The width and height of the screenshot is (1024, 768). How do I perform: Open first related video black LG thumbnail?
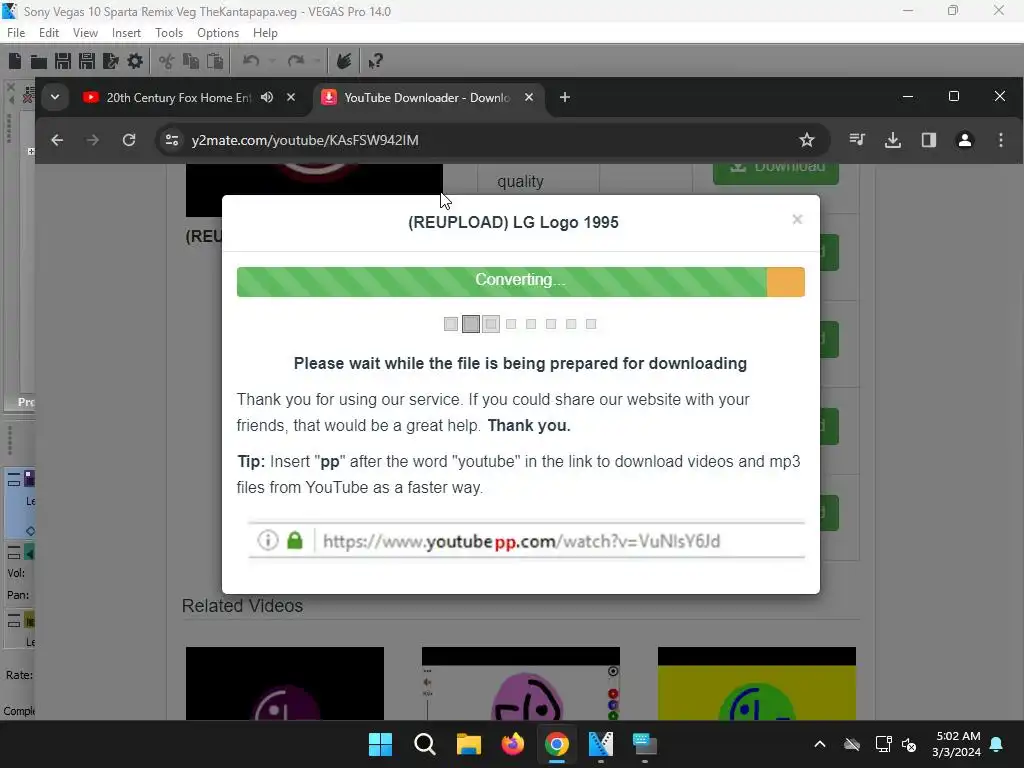tap(285, 683)
